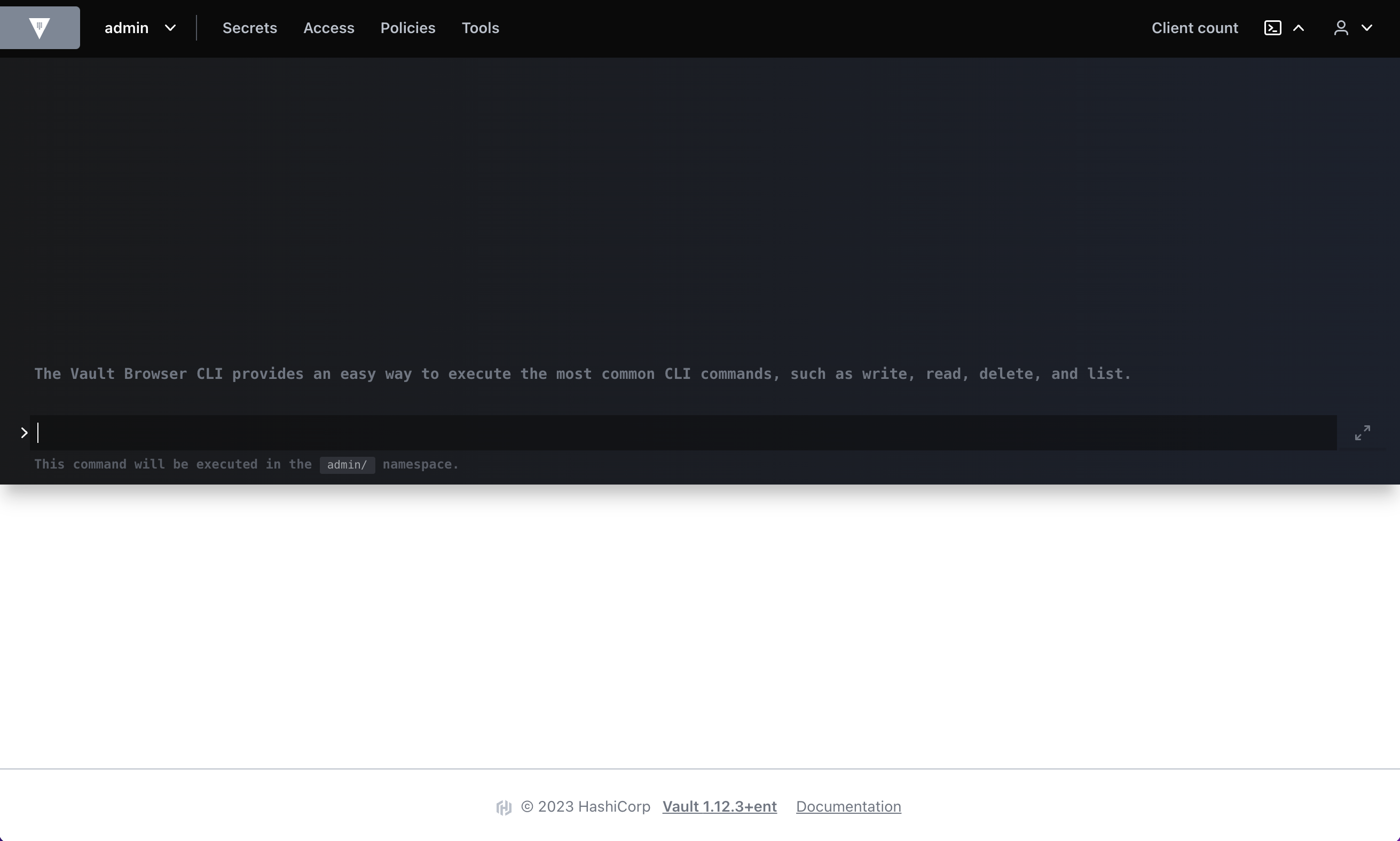The height and width of the screenshot is (841, 1400).
Task: Open the Vault 1.12.3+ent version link
Action: (719, 806)
